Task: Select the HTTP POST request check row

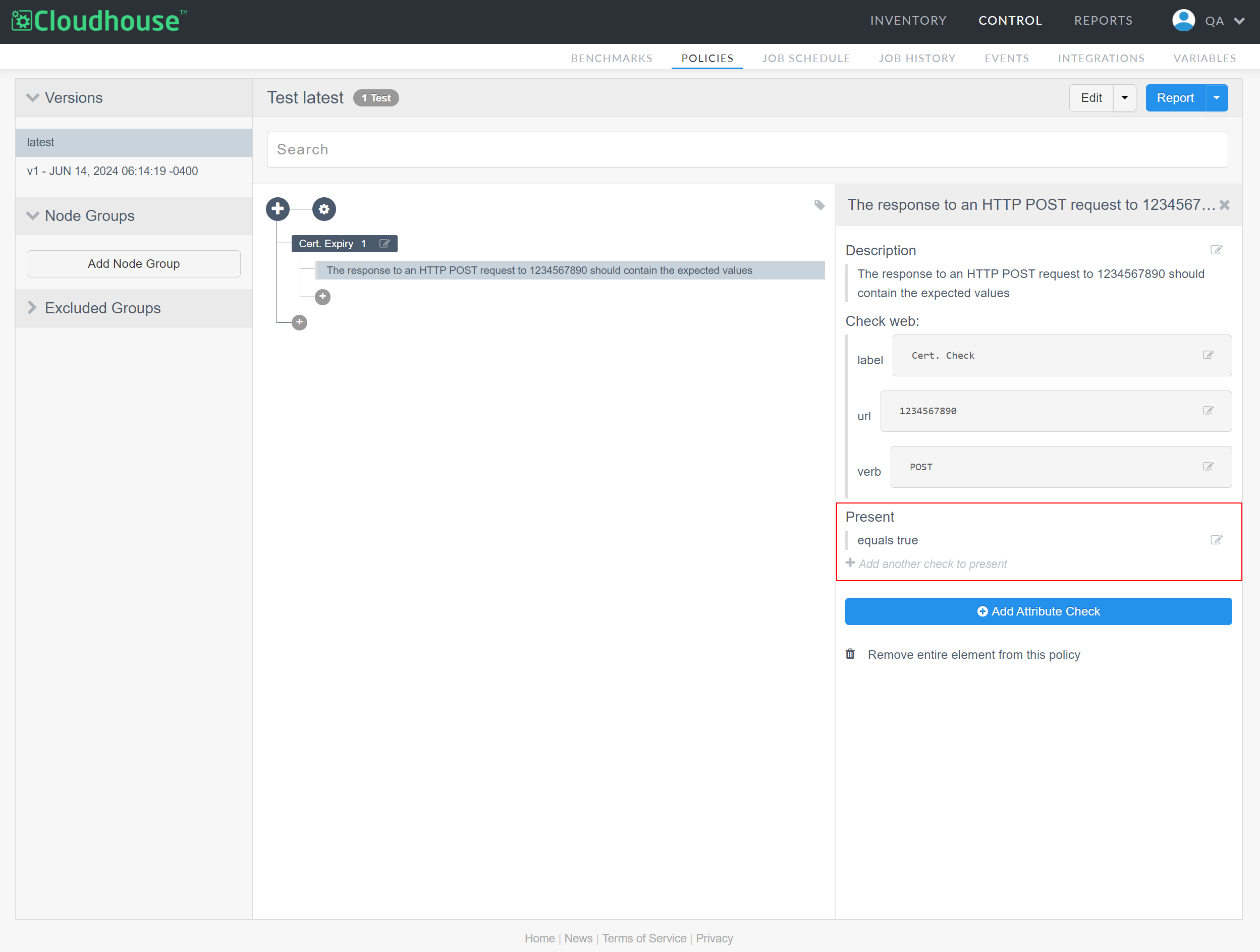Action: point(570,270)
